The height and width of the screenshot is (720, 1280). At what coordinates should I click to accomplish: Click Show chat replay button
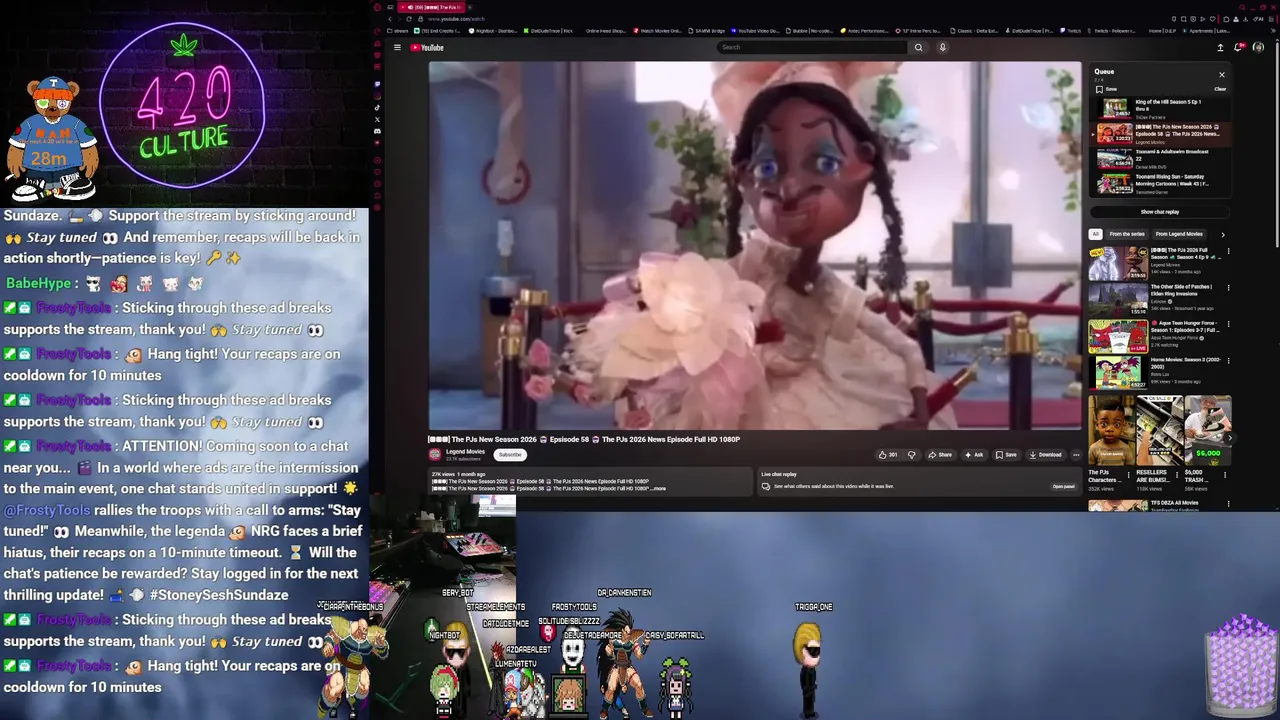(1159, 212)
